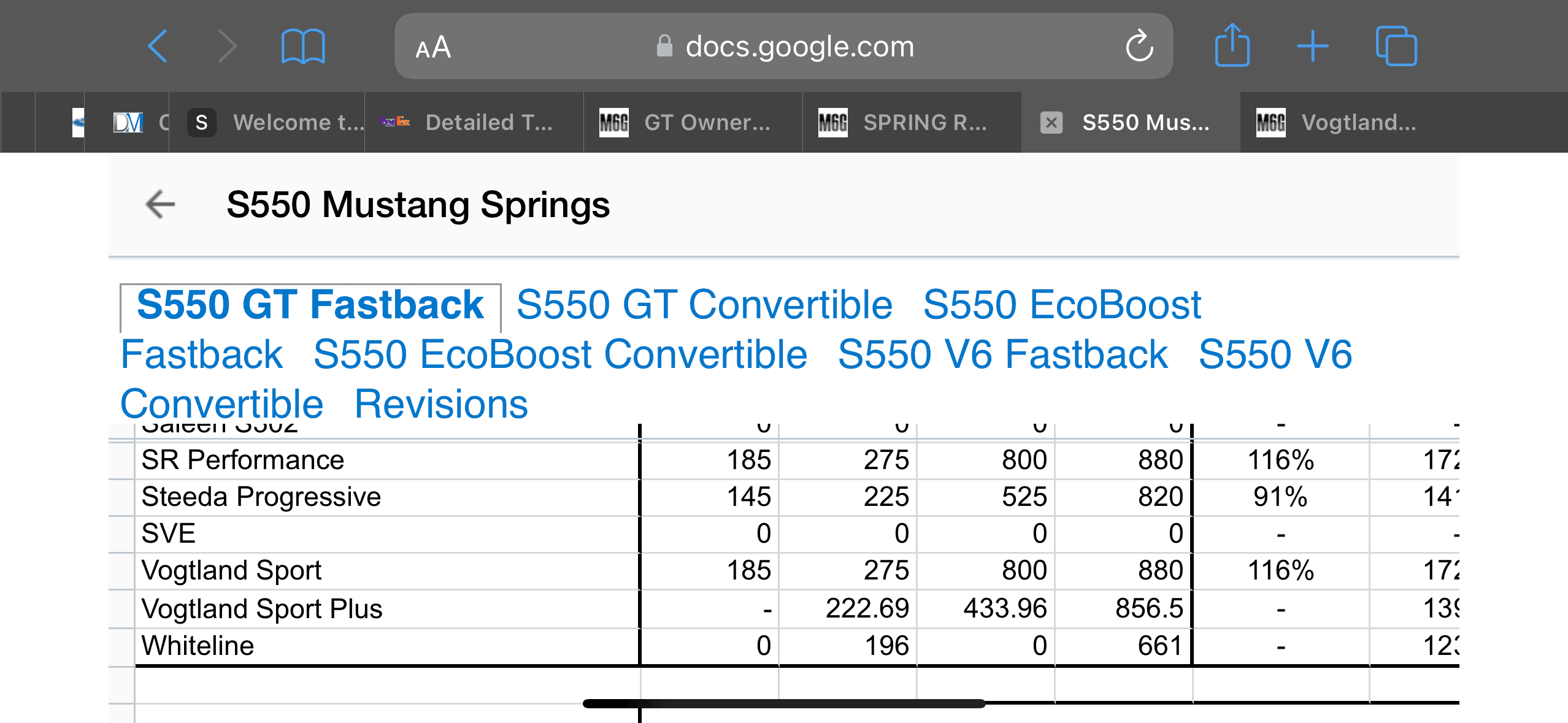Click the 525 cell in Steeda row
Screen dimensions: 1568x723
1024,497
